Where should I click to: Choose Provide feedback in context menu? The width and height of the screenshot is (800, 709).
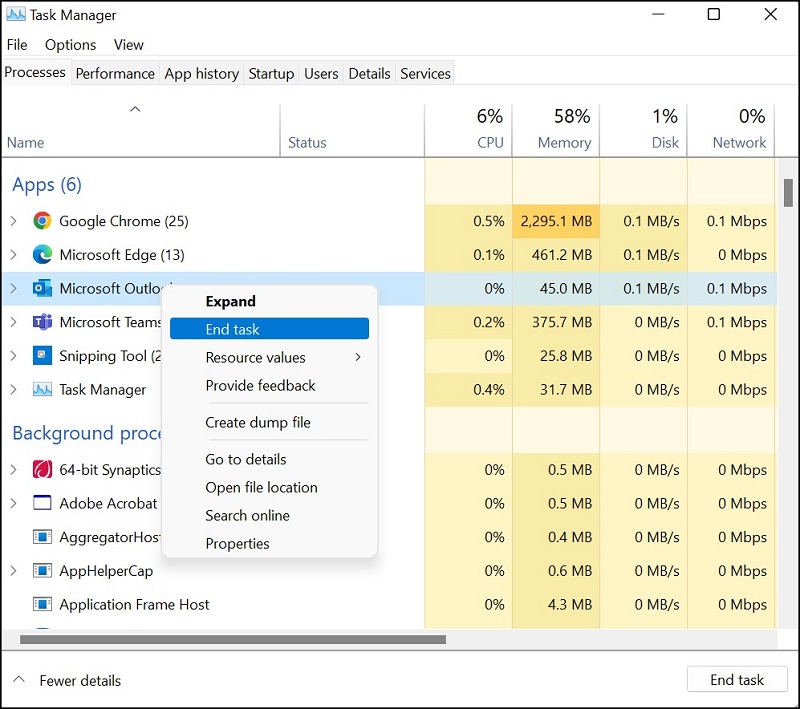coord(269,385)
